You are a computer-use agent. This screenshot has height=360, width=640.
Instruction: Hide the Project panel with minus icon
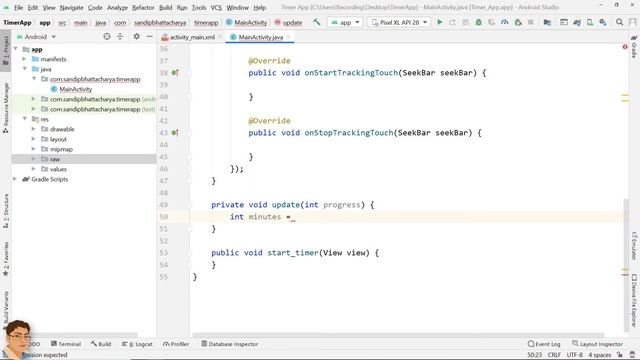(x=149, y=37)
